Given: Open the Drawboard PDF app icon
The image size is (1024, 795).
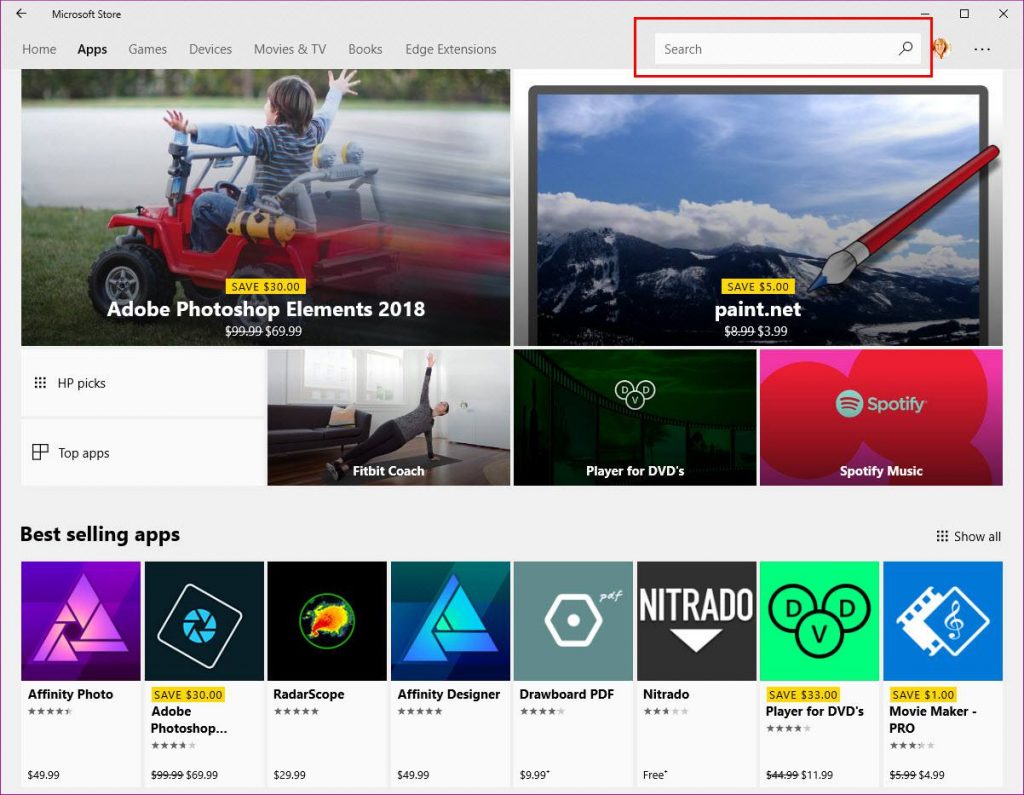Looking at the screenshot, I should coord(573,621).
